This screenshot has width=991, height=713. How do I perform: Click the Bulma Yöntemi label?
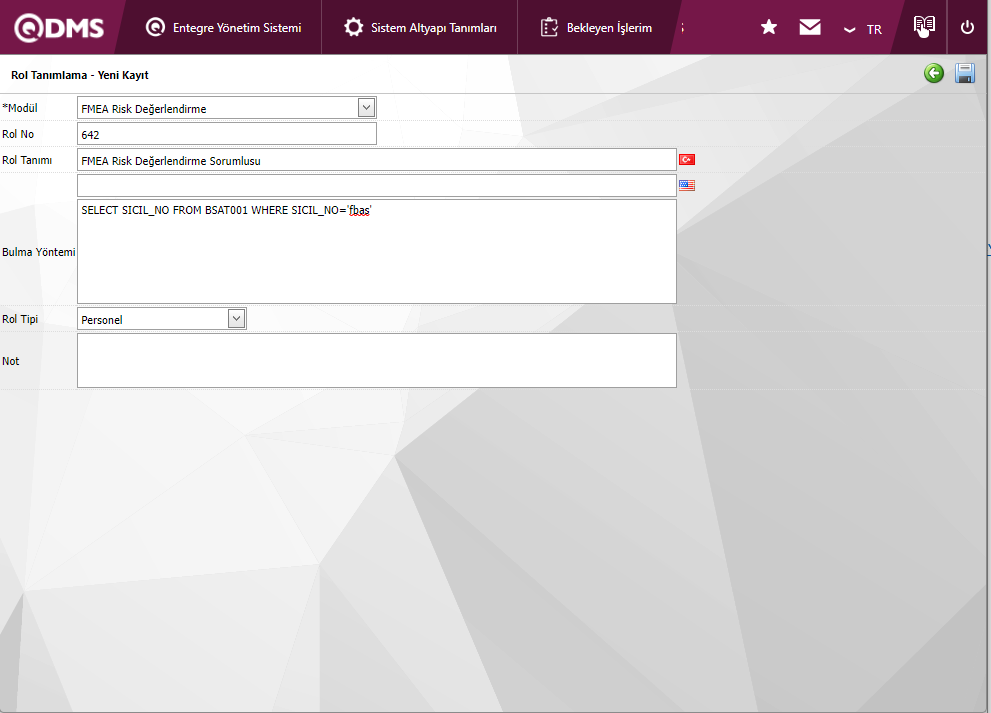tap(39, 252)
